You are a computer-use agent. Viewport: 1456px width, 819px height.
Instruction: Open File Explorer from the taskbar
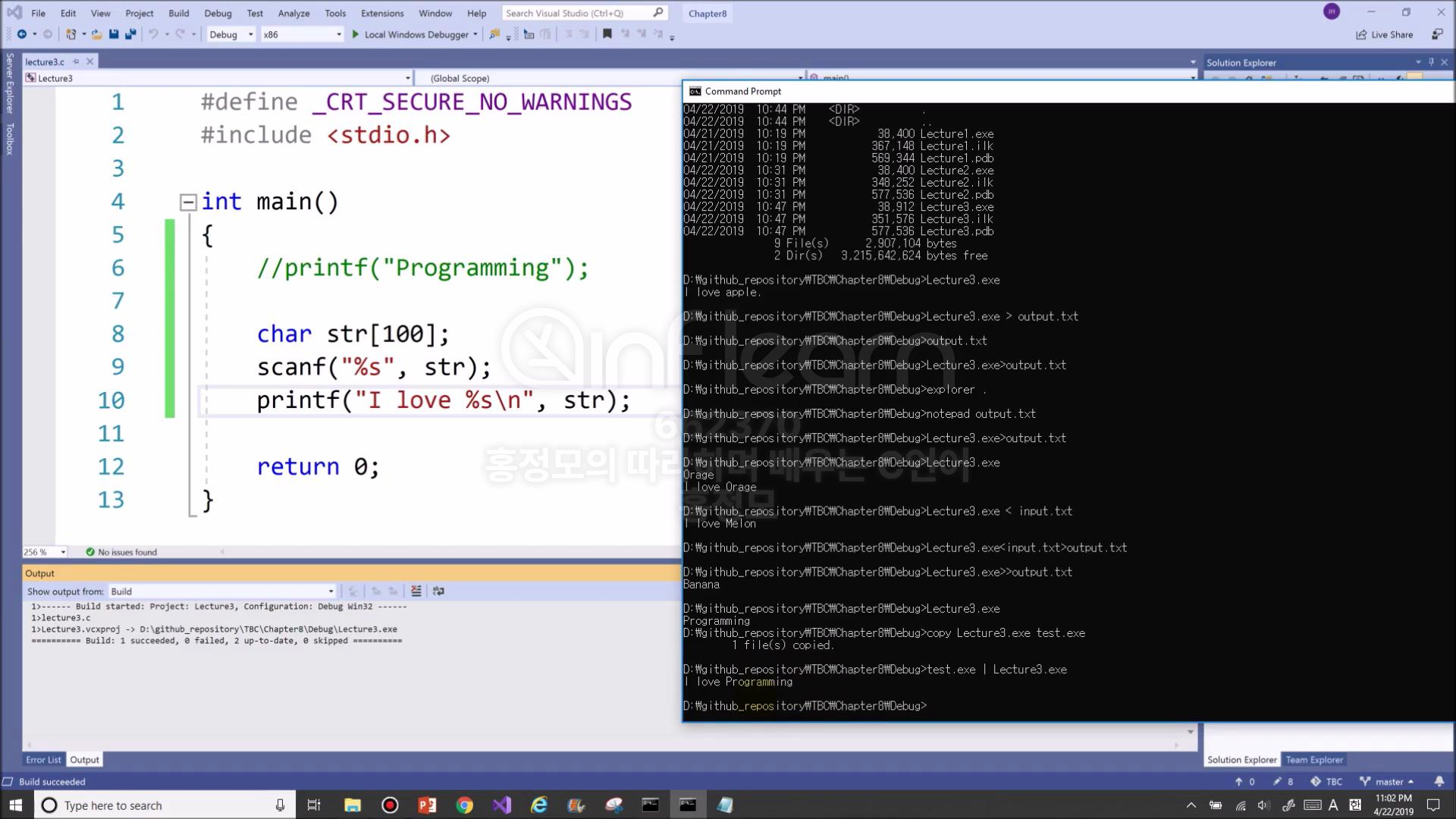pos(353,805)
